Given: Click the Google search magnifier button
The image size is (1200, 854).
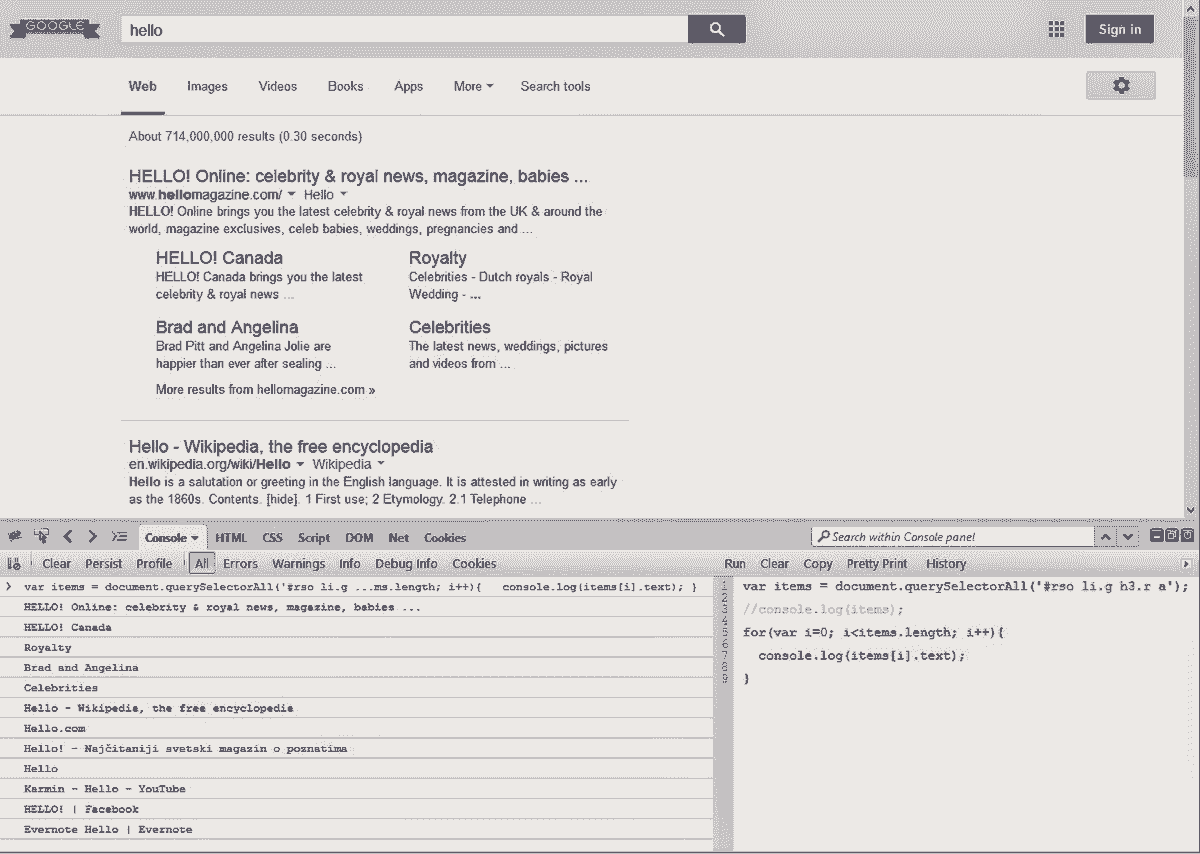Looking at the screenshot, I should click(x=716, y=30).
